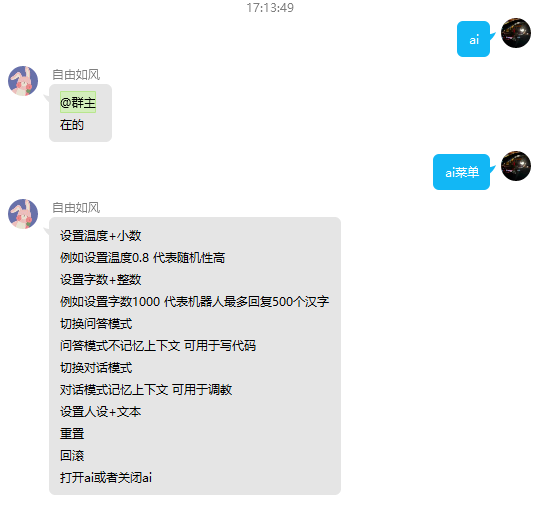543x521 pixels.
Task: Click the dark avatar beside the "ai" message
Action: (516, 33)
